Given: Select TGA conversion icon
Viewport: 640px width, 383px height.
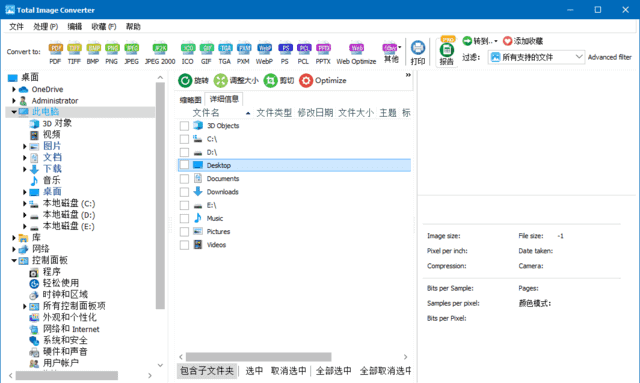Looking at the screenshot, I should 225,53.
